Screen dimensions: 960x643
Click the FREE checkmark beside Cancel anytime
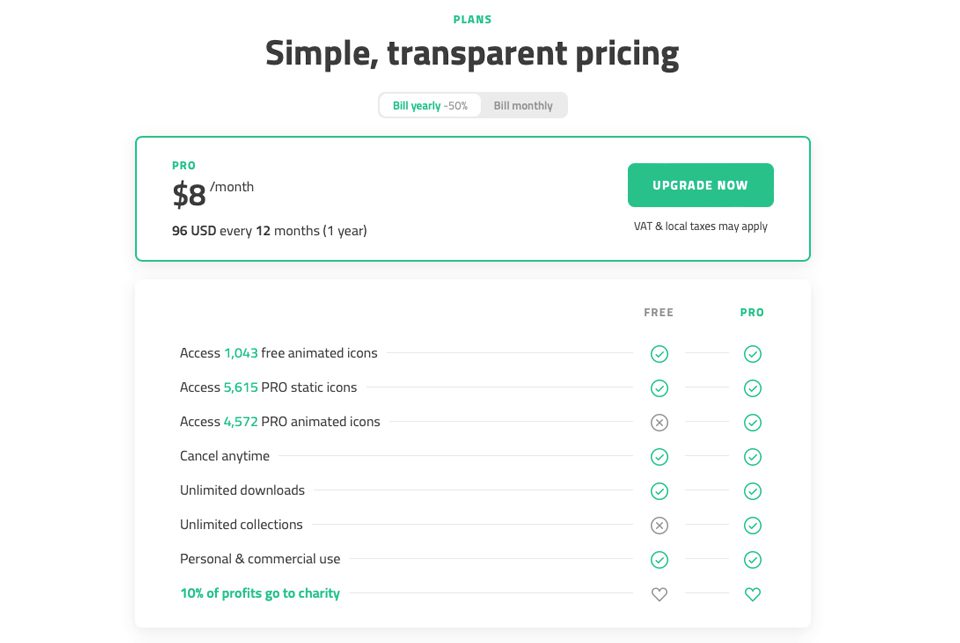(x=659, y=457)
